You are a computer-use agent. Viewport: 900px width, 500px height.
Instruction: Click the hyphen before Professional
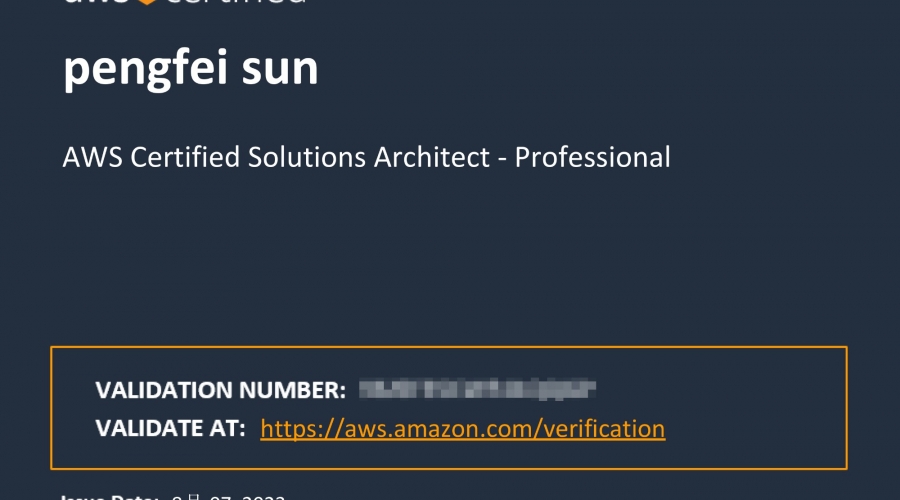[502, 158]
